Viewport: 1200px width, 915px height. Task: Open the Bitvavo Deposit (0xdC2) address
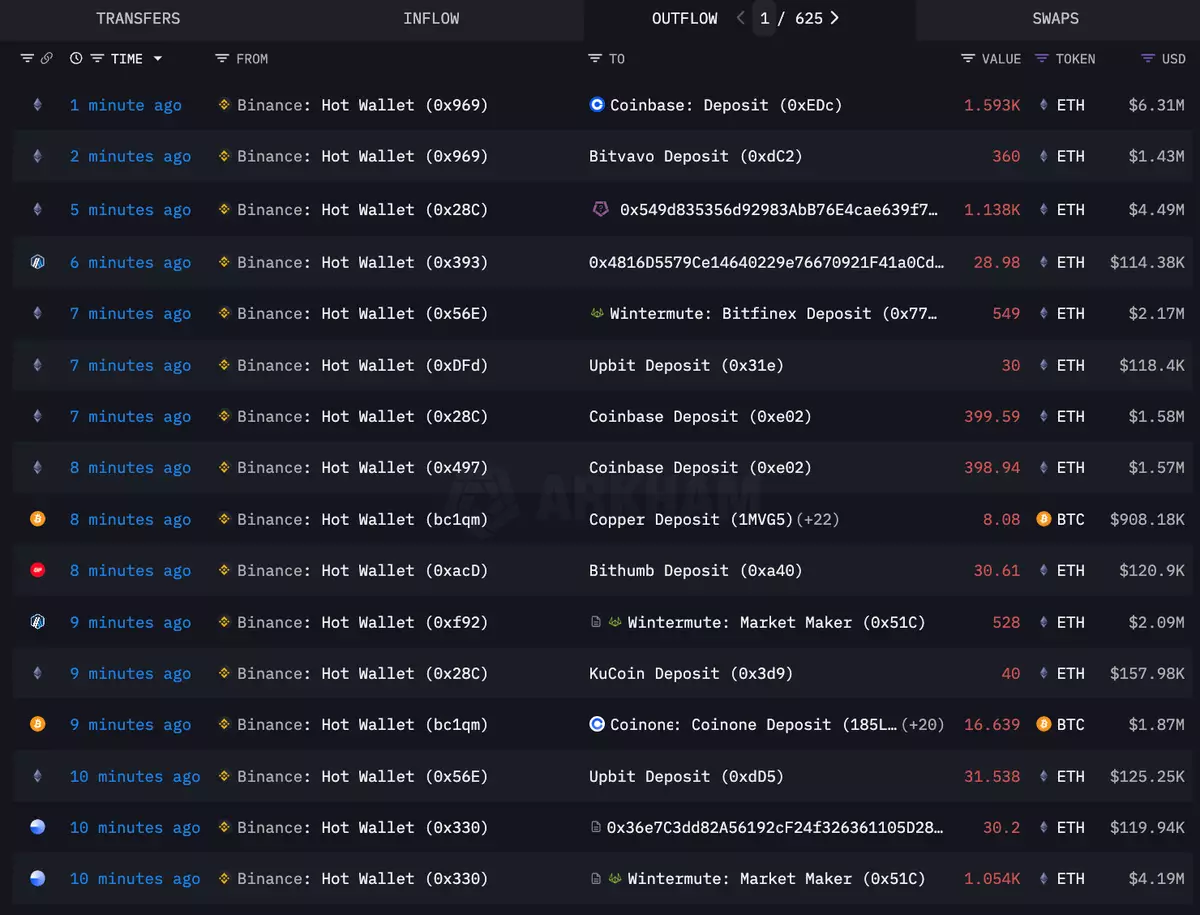point(695,156)
